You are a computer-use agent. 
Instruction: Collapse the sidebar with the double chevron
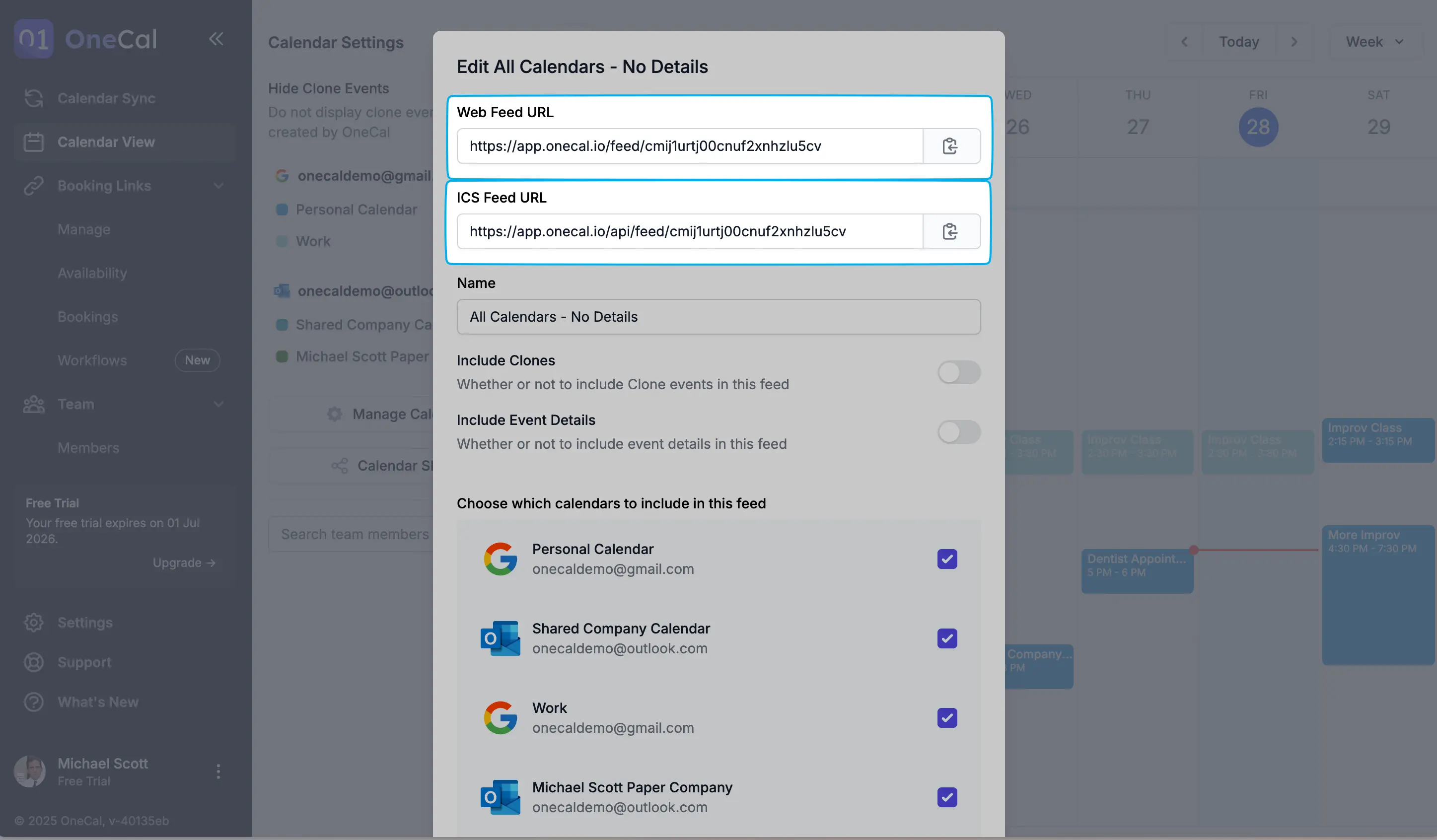pos(216,39)
